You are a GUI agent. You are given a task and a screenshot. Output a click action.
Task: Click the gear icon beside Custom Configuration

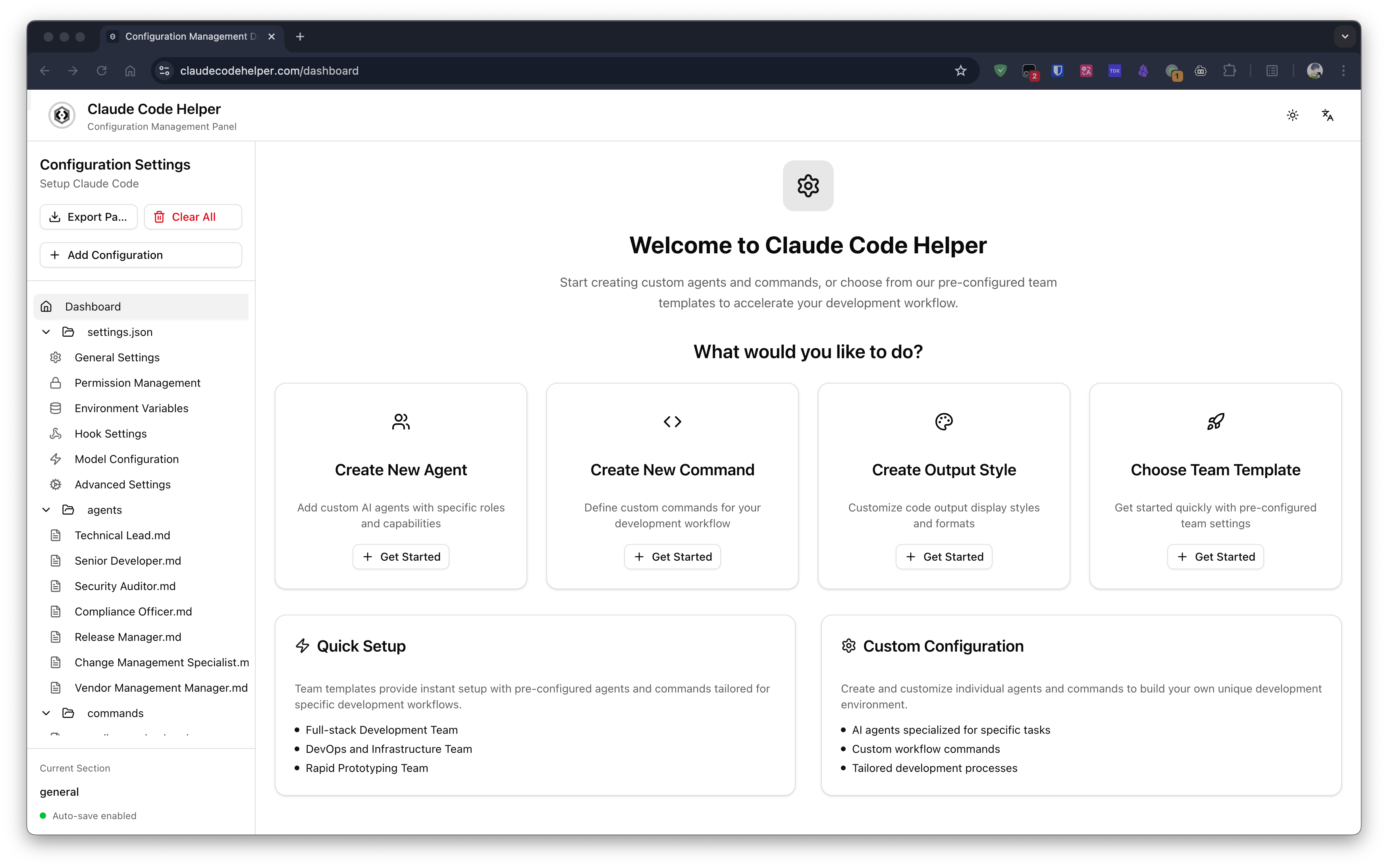coord(848,646)
